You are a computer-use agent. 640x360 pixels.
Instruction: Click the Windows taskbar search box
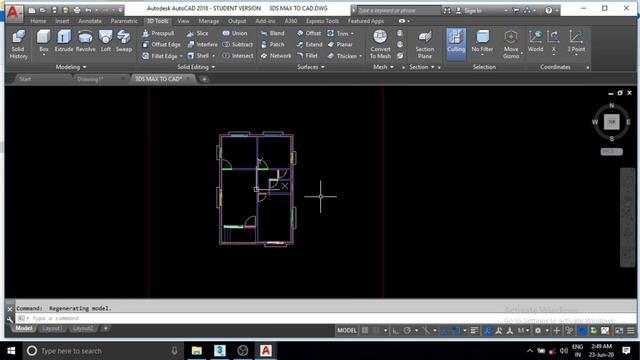[102, 351]
